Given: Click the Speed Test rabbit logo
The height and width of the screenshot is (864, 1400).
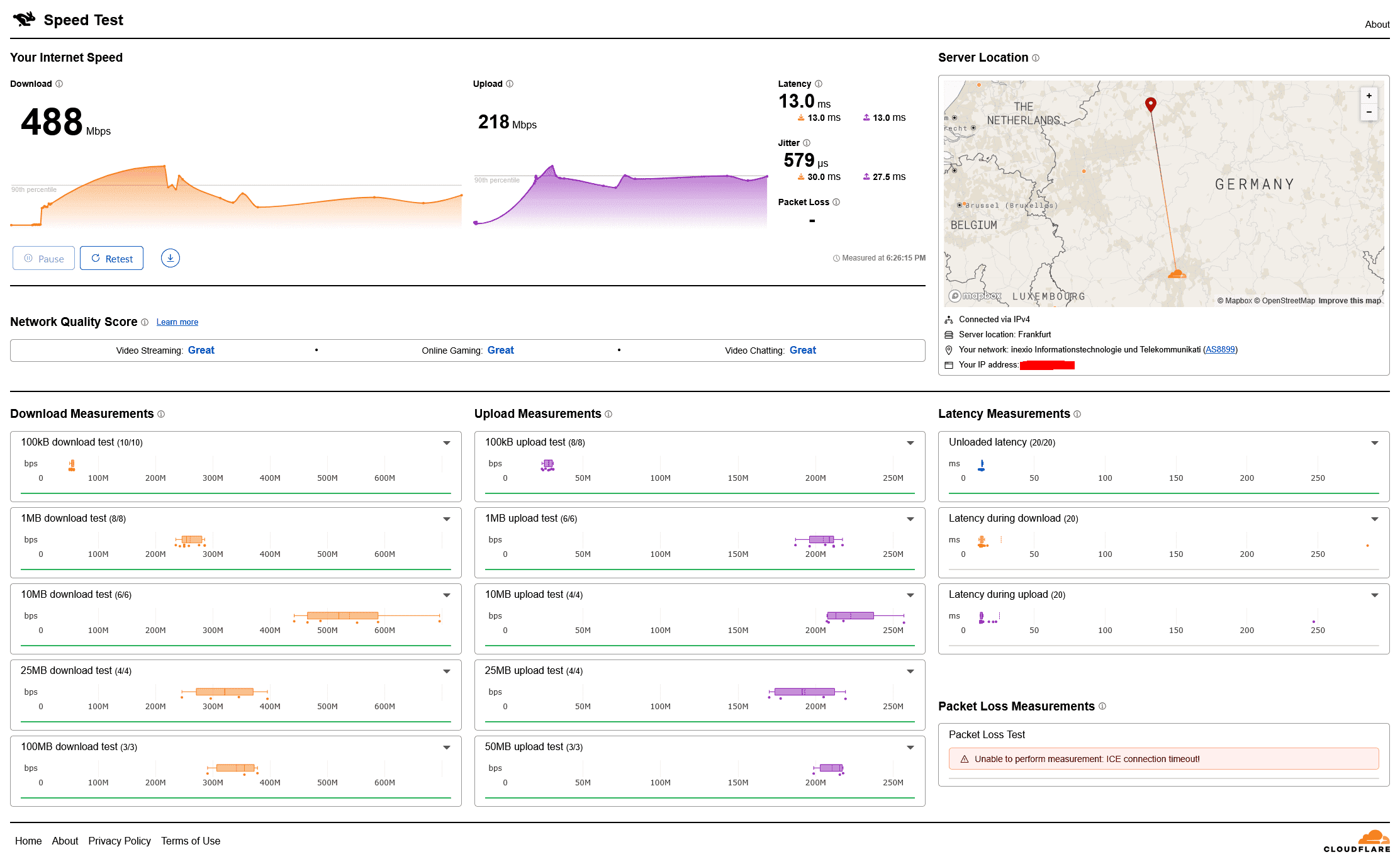Looking at the screenshot, I should click(x=24, y=20).
